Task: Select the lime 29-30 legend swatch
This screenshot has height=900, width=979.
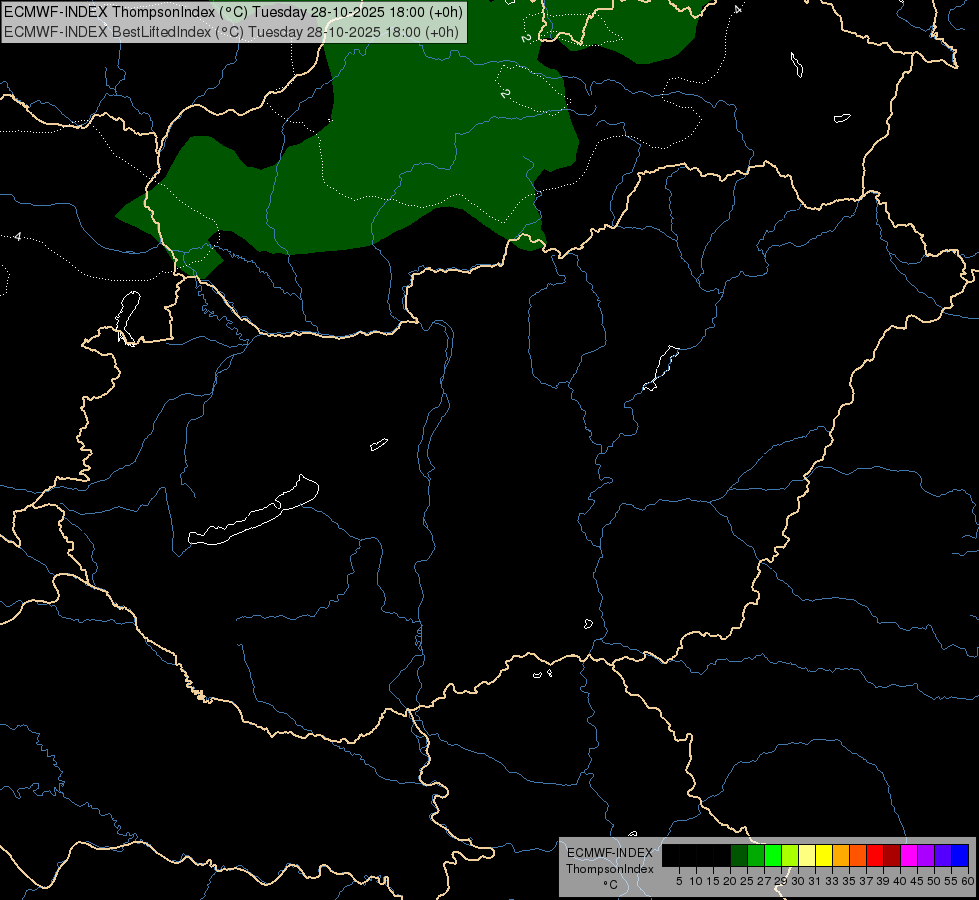Action: 790,855
